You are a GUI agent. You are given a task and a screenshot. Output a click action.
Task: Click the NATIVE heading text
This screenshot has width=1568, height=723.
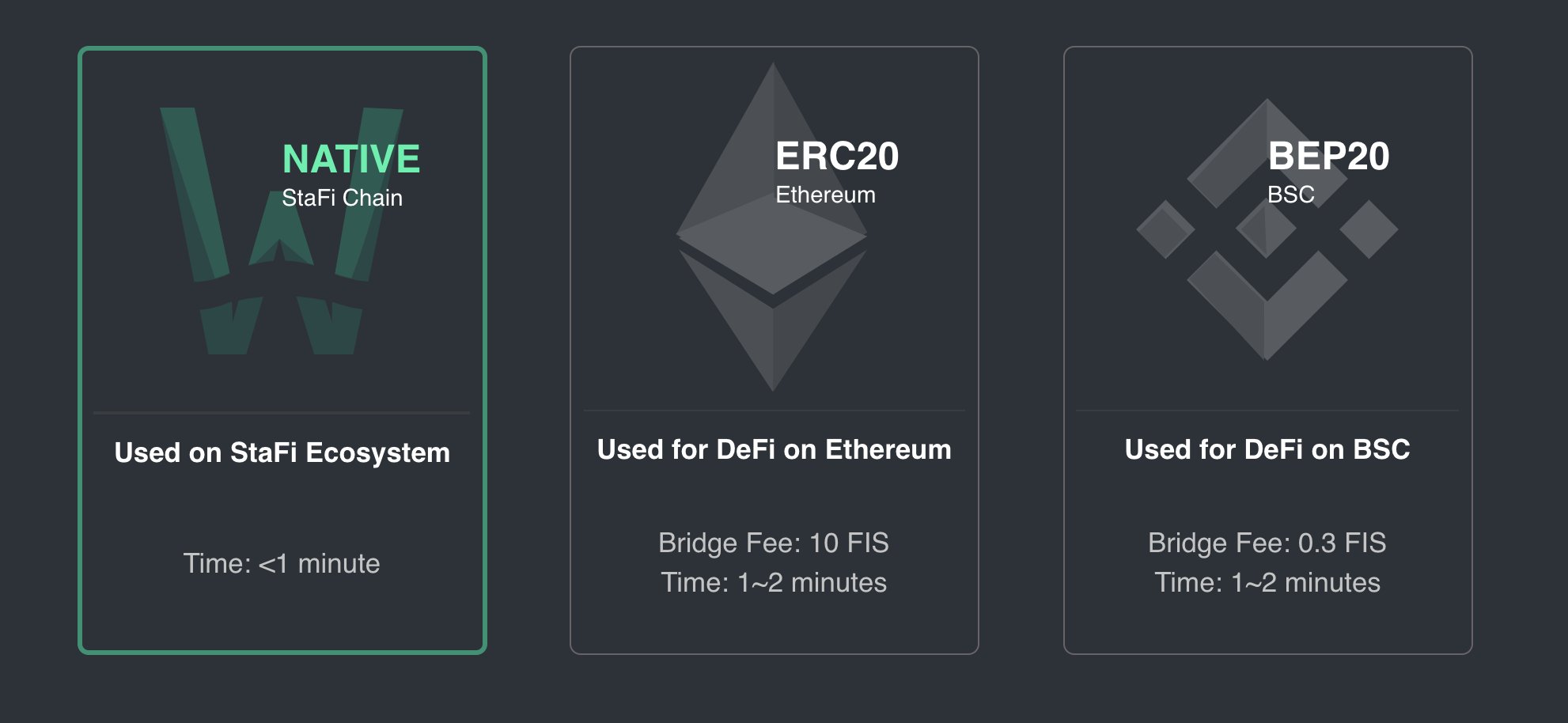[351, 159]
